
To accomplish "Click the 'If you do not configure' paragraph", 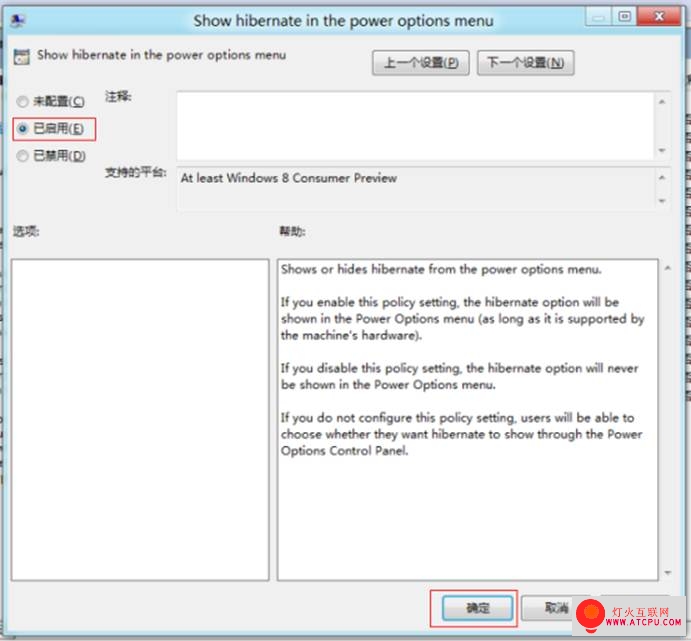I will click(x=461, y=434).
